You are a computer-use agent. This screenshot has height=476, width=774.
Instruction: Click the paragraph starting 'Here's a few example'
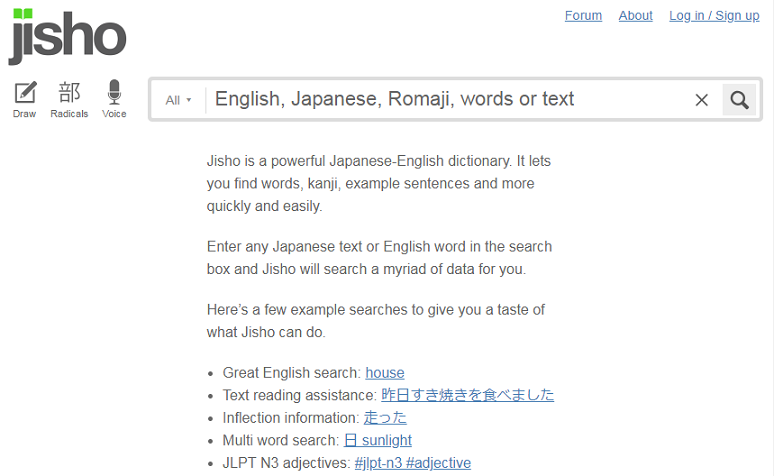[376, 321]
